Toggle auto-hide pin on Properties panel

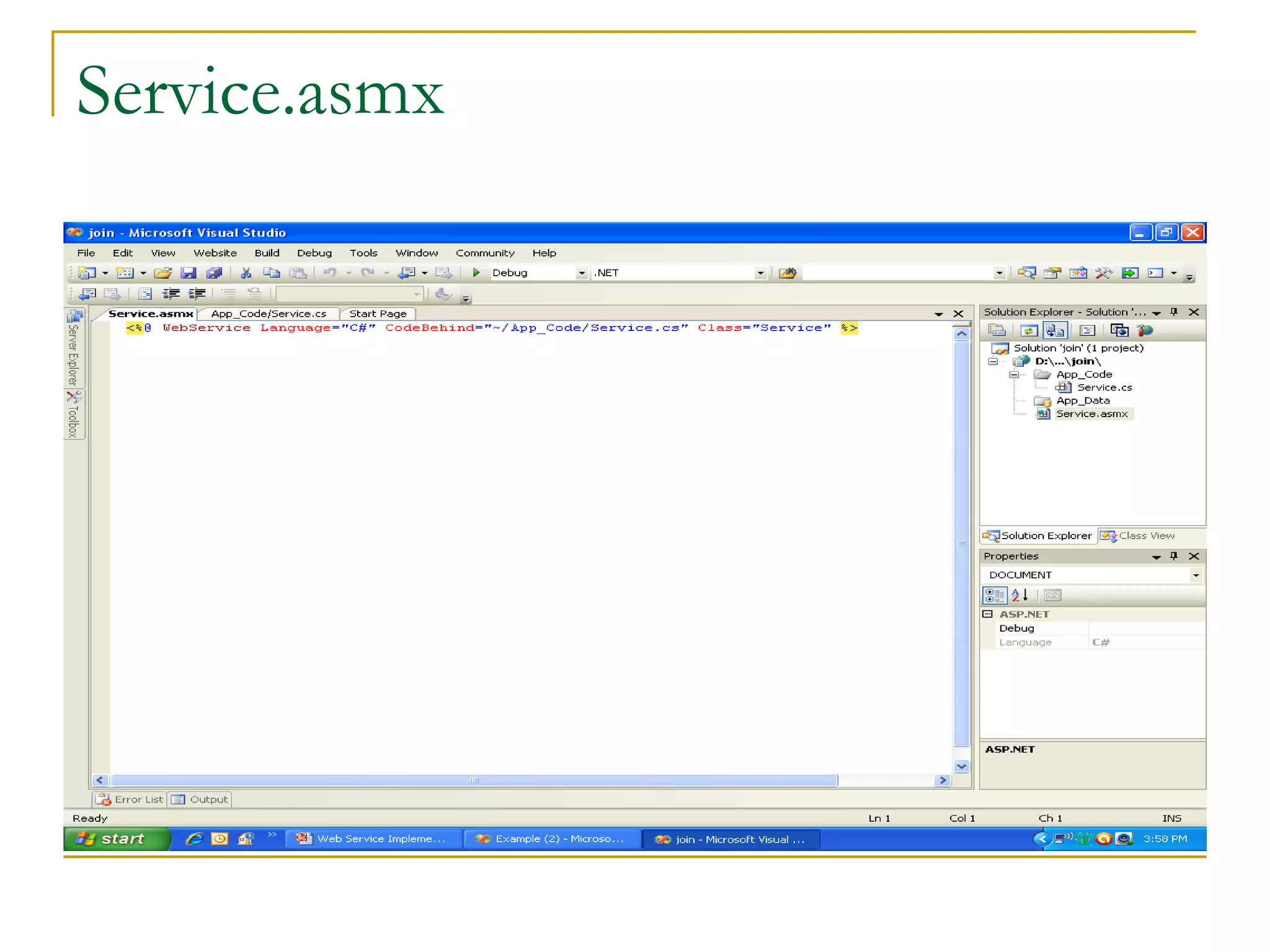[1174, 556]
